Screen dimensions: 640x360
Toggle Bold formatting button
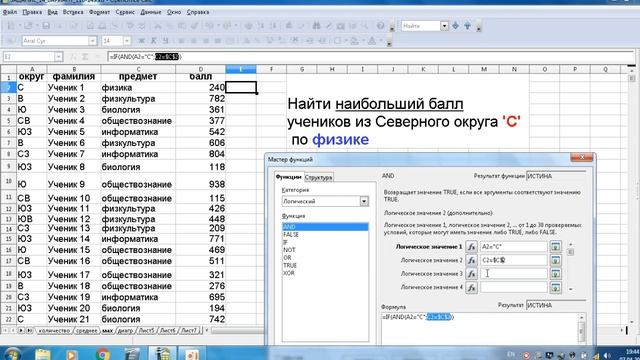point(141,41)
